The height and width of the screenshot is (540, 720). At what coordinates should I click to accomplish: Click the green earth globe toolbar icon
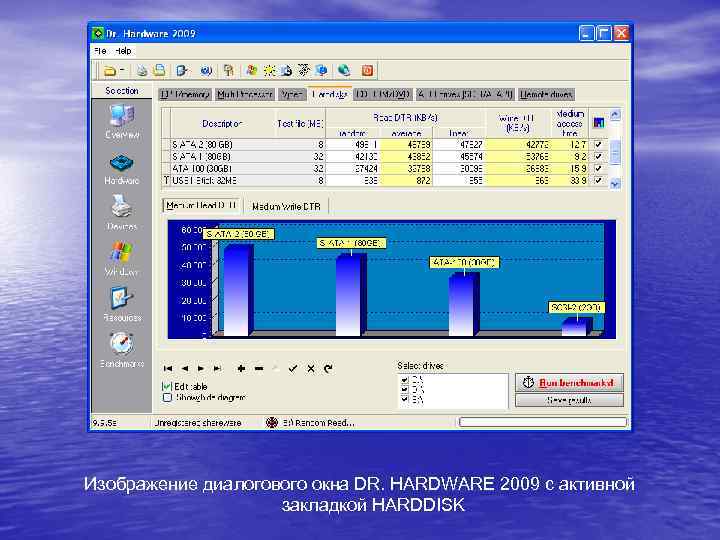(344, 70)
